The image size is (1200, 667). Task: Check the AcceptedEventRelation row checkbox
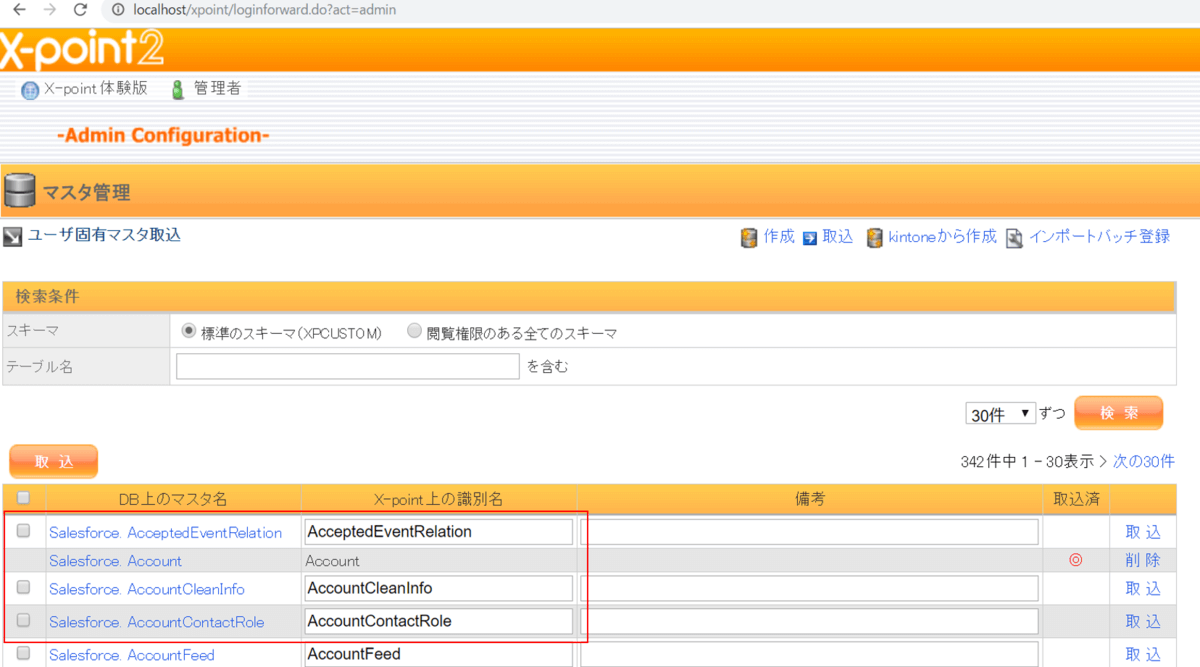(23, 531)
